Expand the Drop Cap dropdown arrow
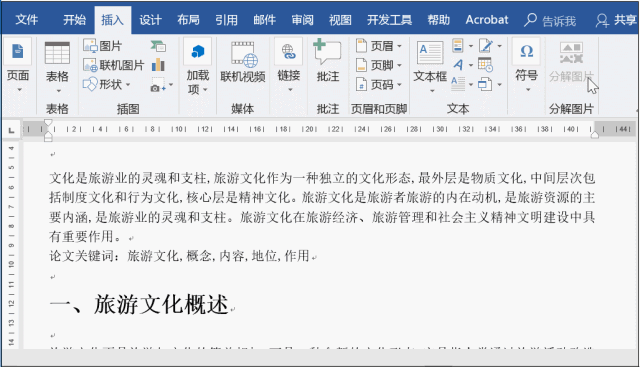640x367 pixels. 471,85
